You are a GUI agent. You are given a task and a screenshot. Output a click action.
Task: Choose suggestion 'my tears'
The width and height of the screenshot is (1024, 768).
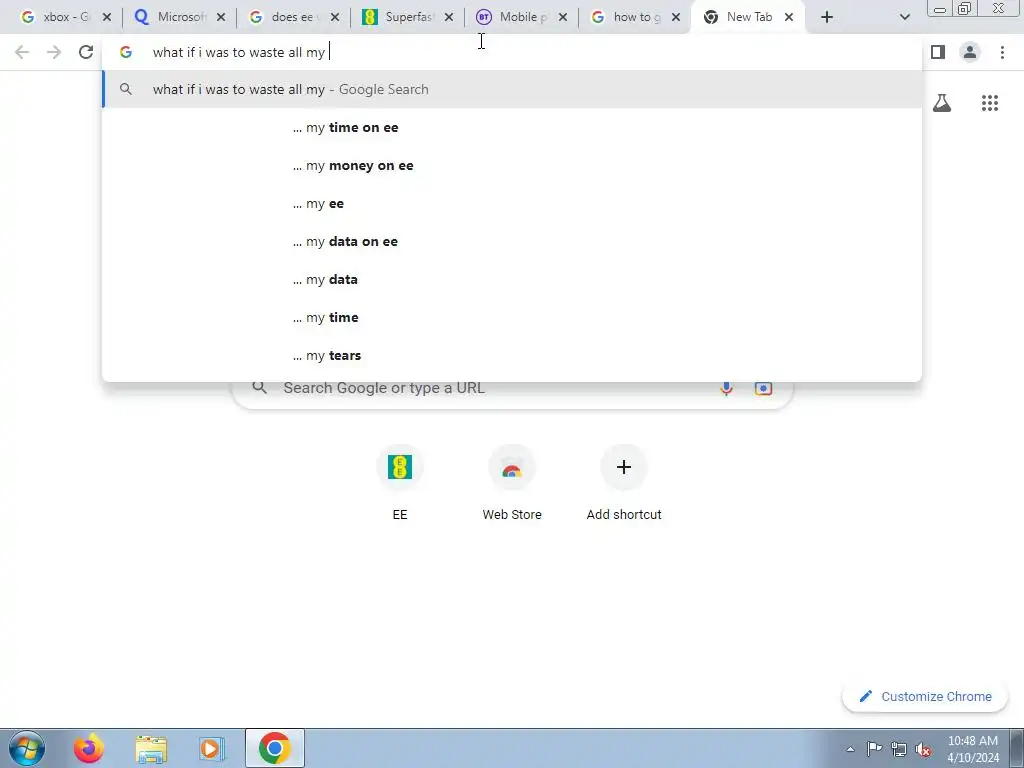(512, 355)
